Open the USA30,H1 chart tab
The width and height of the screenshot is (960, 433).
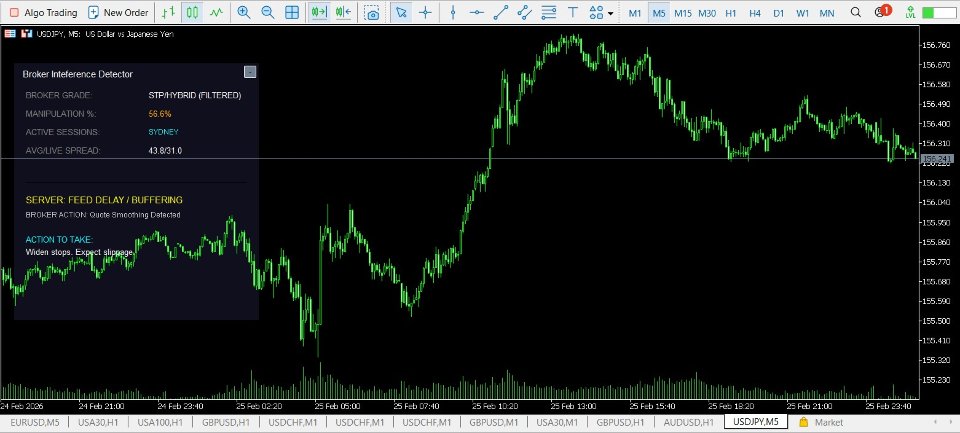(99, 422)
